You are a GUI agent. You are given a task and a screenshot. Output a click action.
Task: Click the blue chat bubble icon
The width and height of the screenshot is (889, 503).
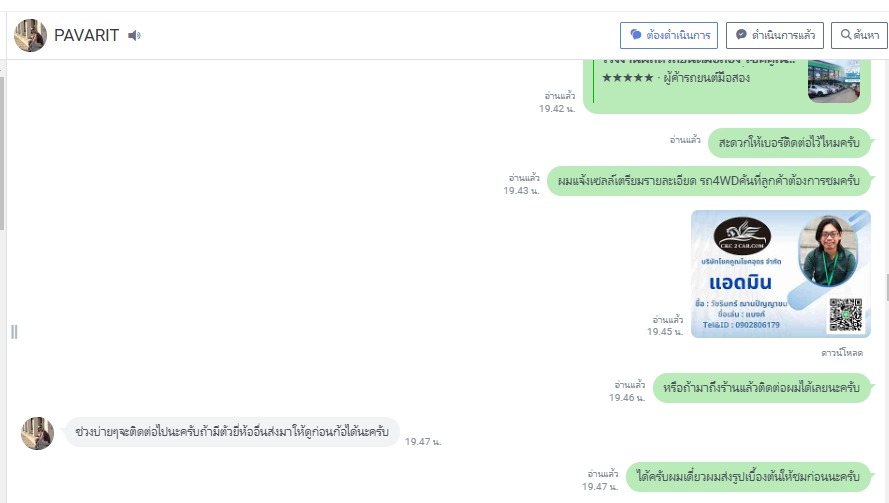click(x=636, y=35)
